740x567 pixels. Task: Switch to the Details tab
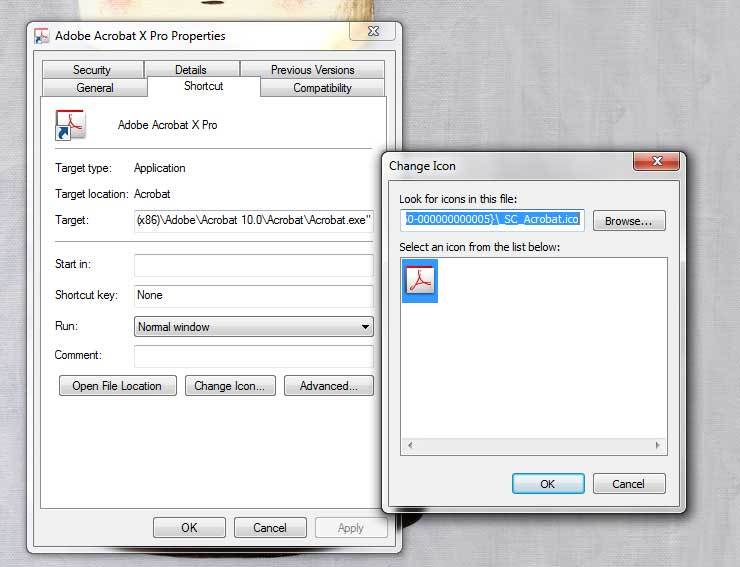[191, 69]
